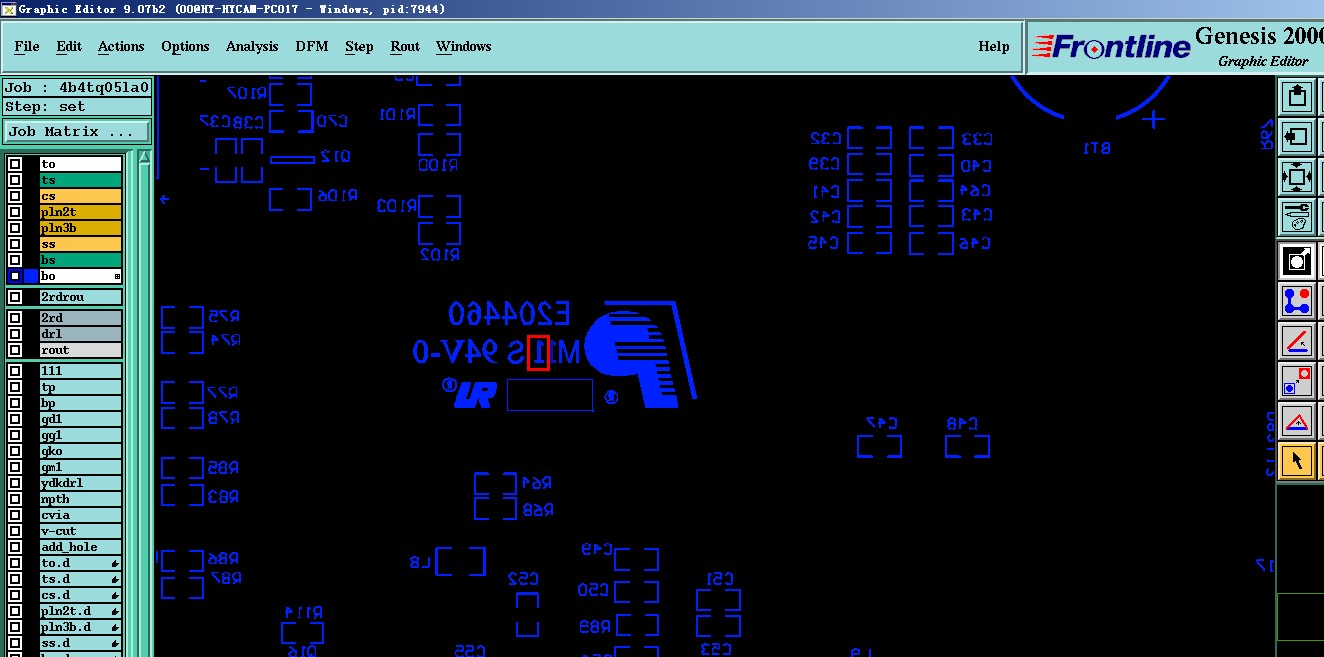The image size is (1324, 657).
Task: Click the Job : 4b4tq051a0 field
Action: point(77,88)
